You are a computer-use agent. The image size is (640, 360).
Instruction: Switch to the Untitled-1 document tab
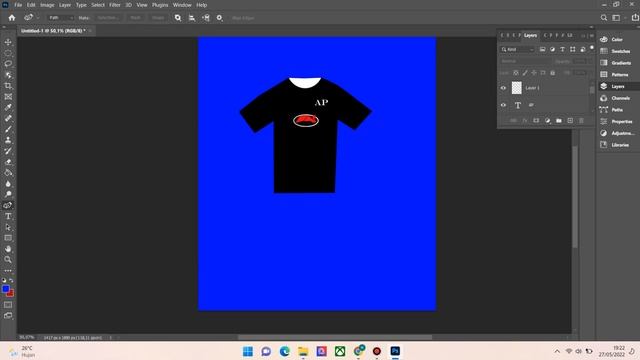click(x=53, y=31)
